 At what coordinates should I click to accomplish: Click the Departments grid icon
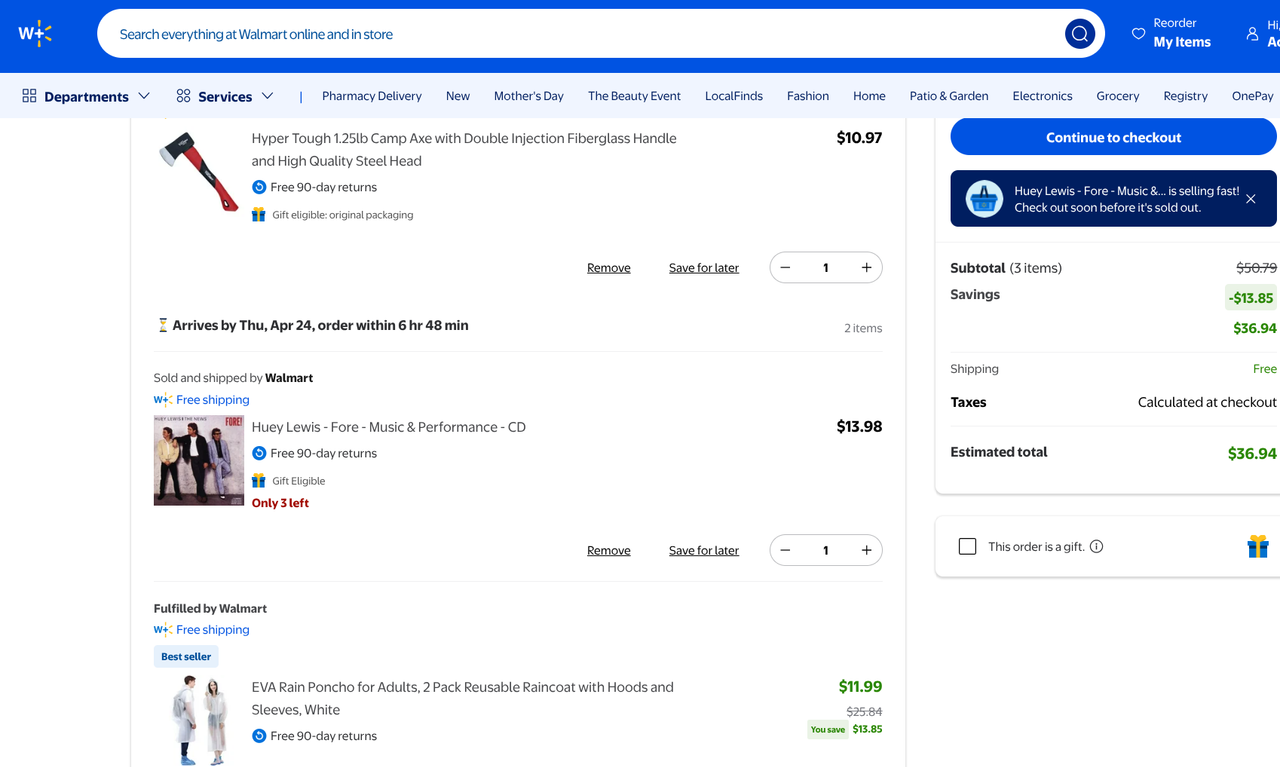coord(29,96)
